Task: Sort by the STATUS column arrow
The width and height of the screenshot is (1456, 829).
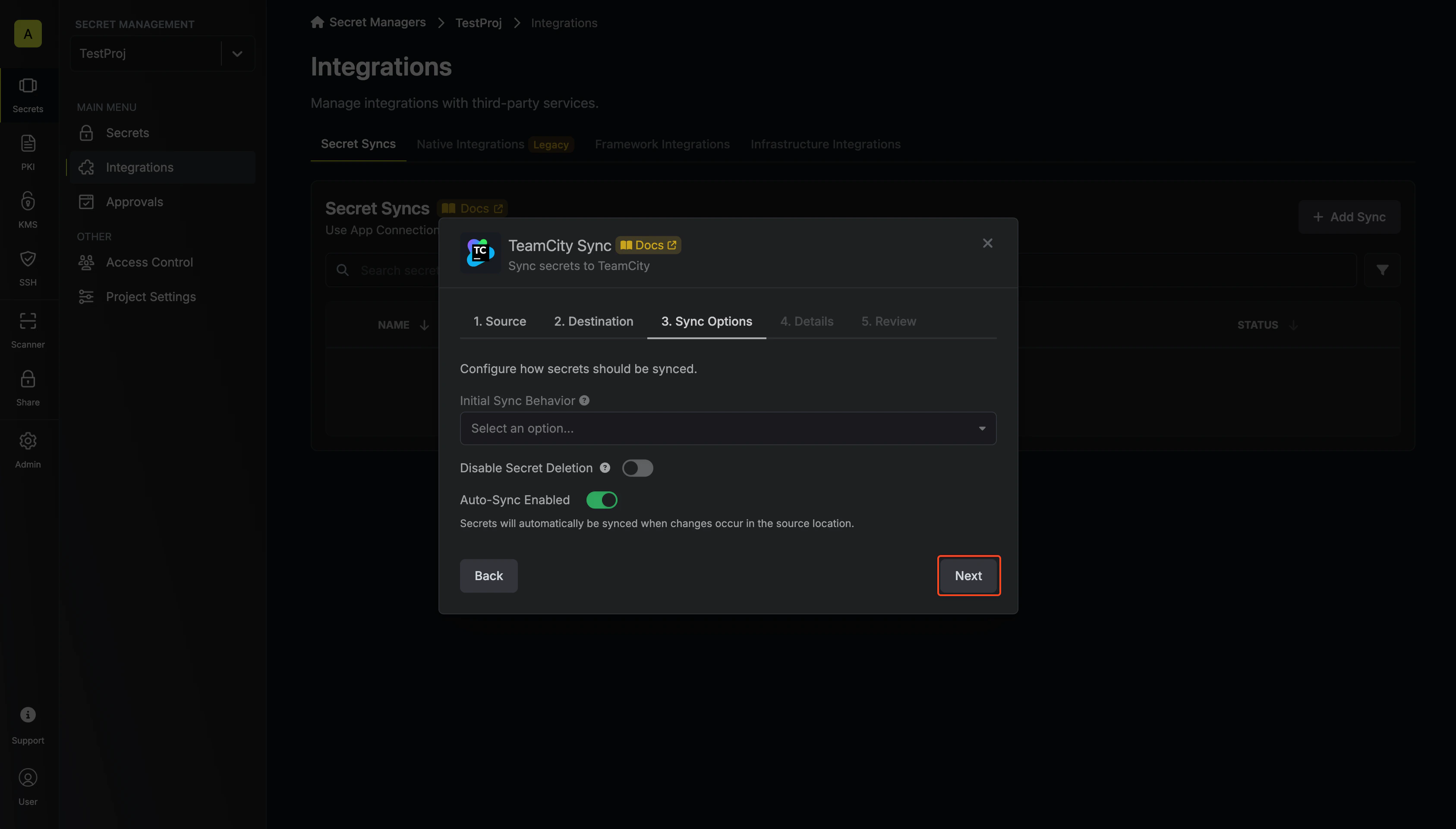Action: click(1294, 325)
